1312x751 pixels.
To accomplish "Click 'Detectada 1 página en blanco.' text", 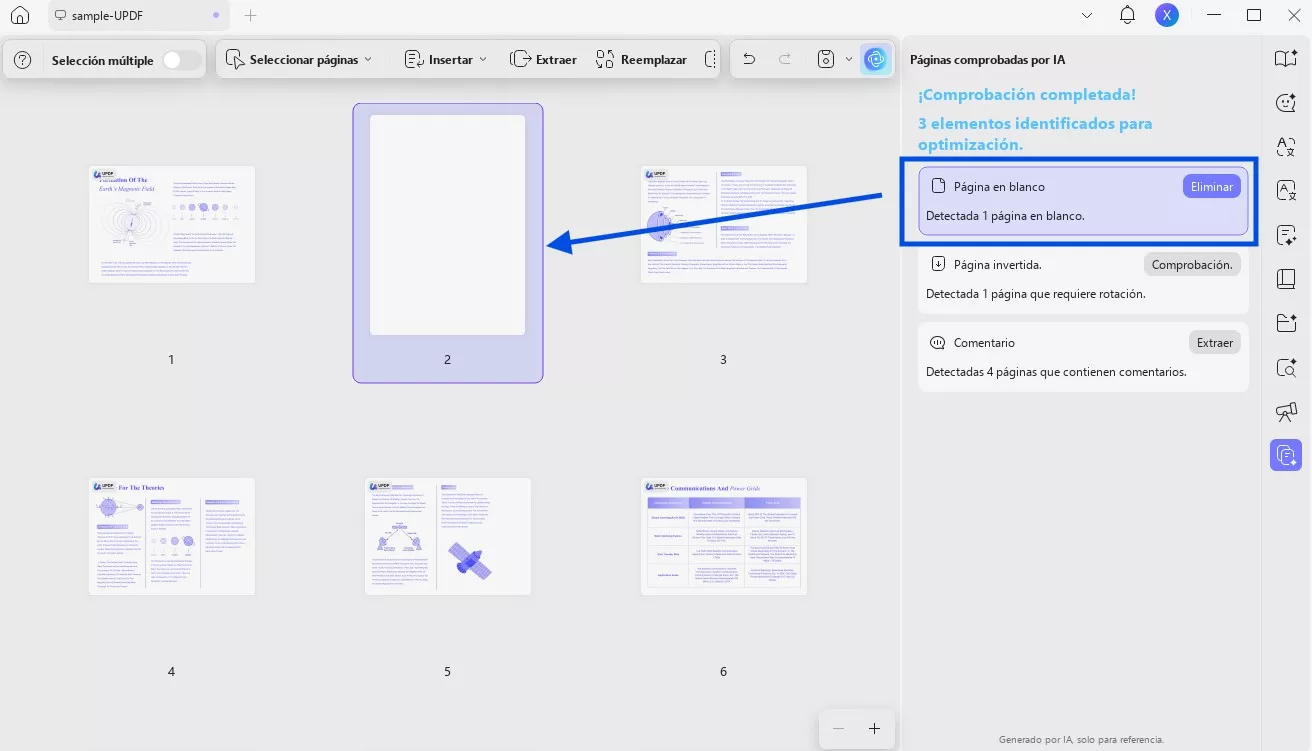I will [x=1005, y=216].
